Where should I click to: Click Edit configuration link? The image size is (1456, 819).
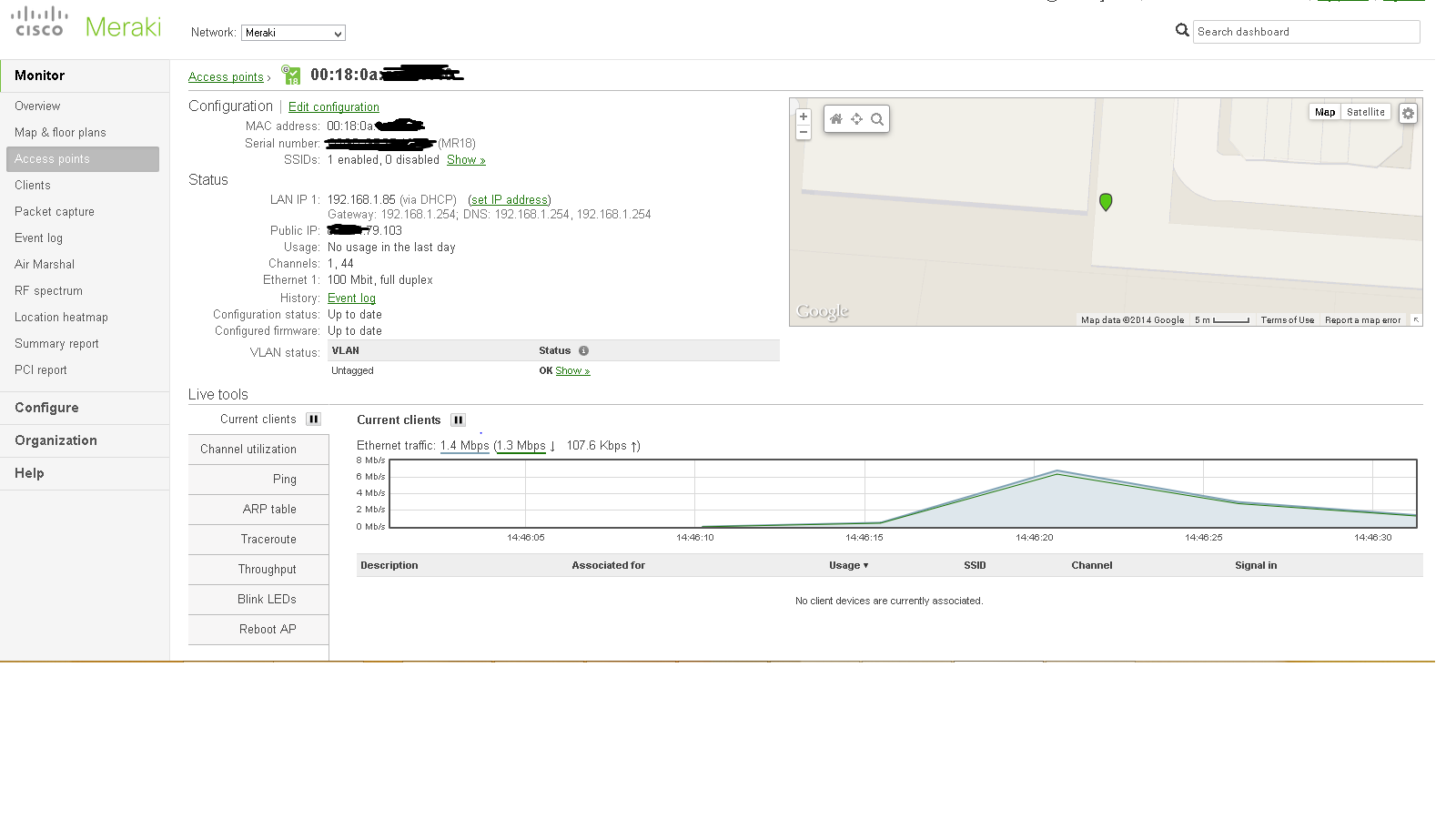pyautogui.click(x=334, y=107)
